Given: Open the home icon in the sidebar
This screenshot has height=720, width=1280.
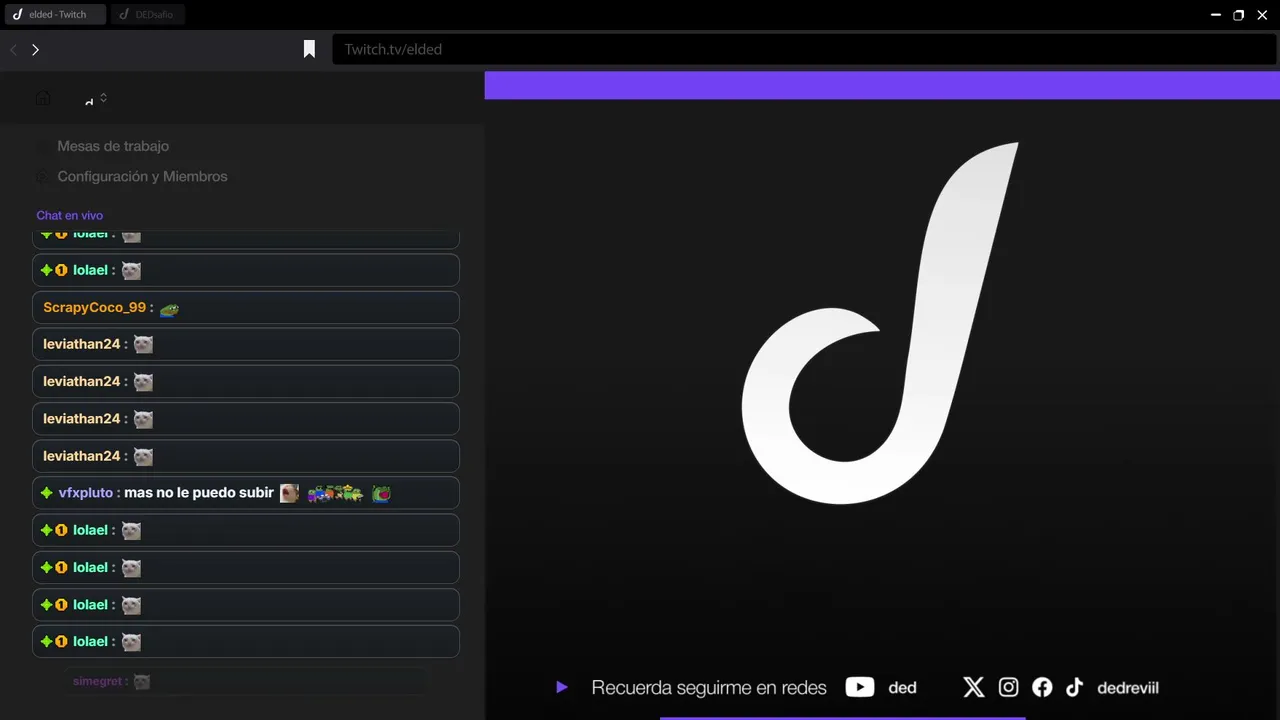Looking at the screenshot, I should (43, 98).
